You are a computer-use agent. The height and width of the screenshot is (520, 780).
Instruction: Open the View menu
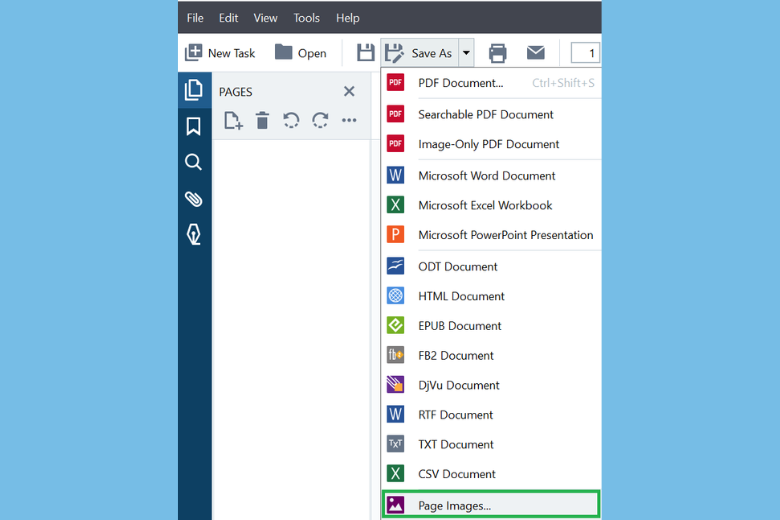pos(265,18)
